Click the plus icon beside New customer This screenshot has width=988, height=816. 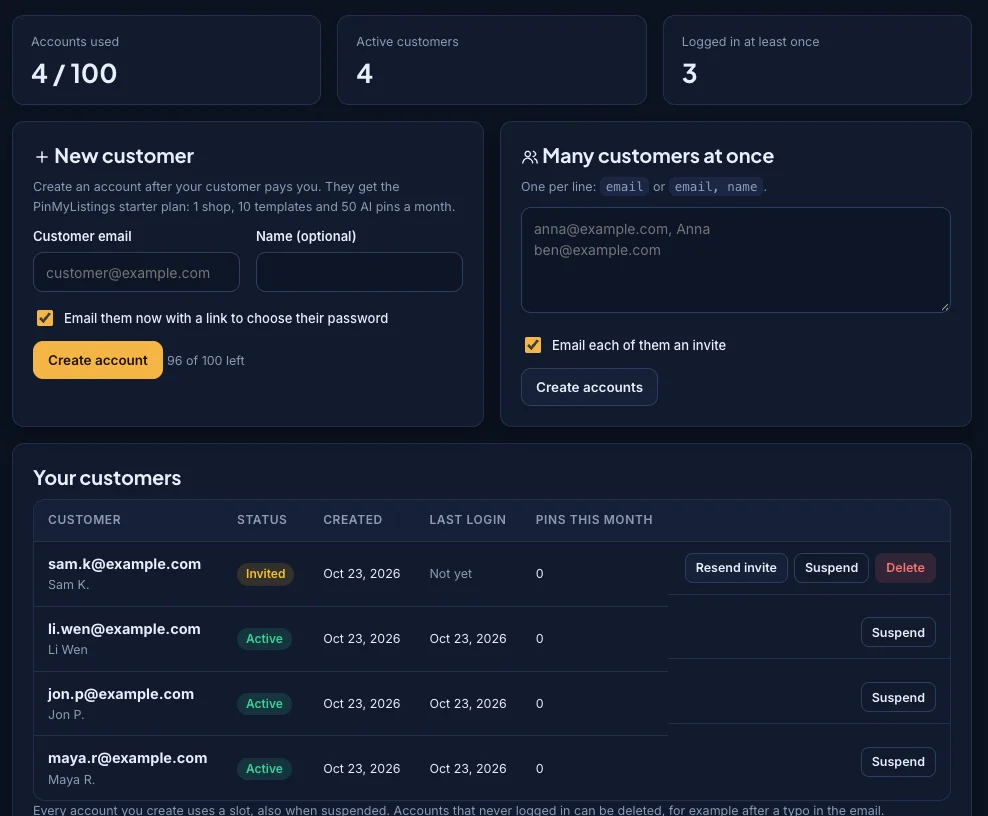pyautogui.click(x=42, y=157)
